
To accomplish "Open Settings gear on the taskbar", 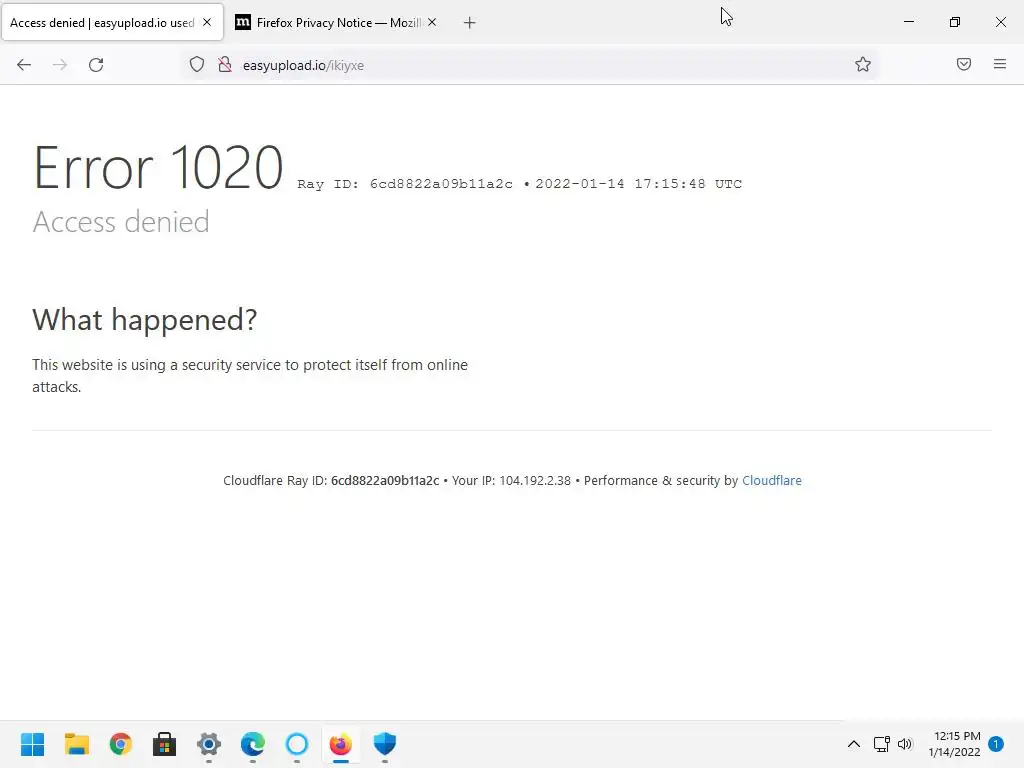I will click(209, 744).
